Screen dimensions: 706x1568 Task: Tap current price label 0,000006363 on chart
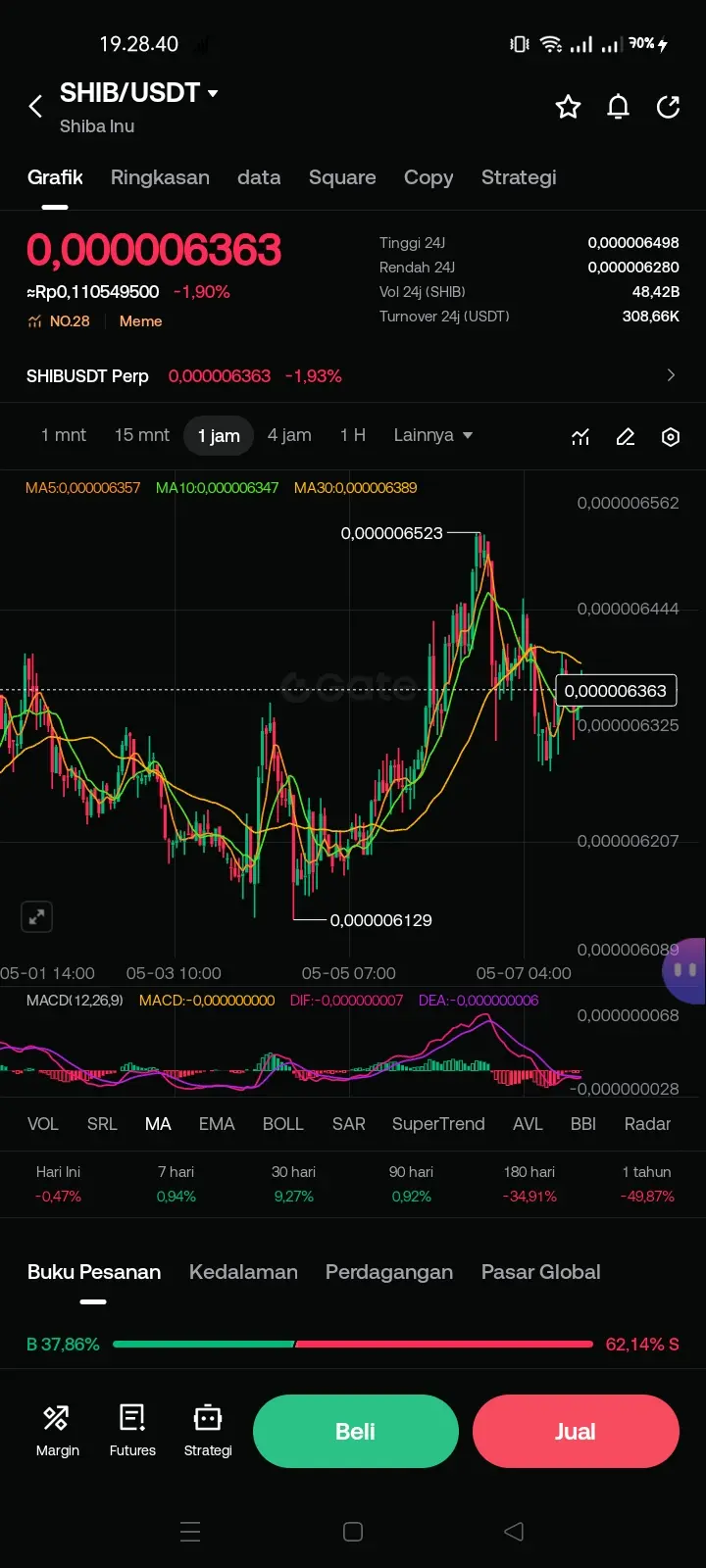pos(616,691)
